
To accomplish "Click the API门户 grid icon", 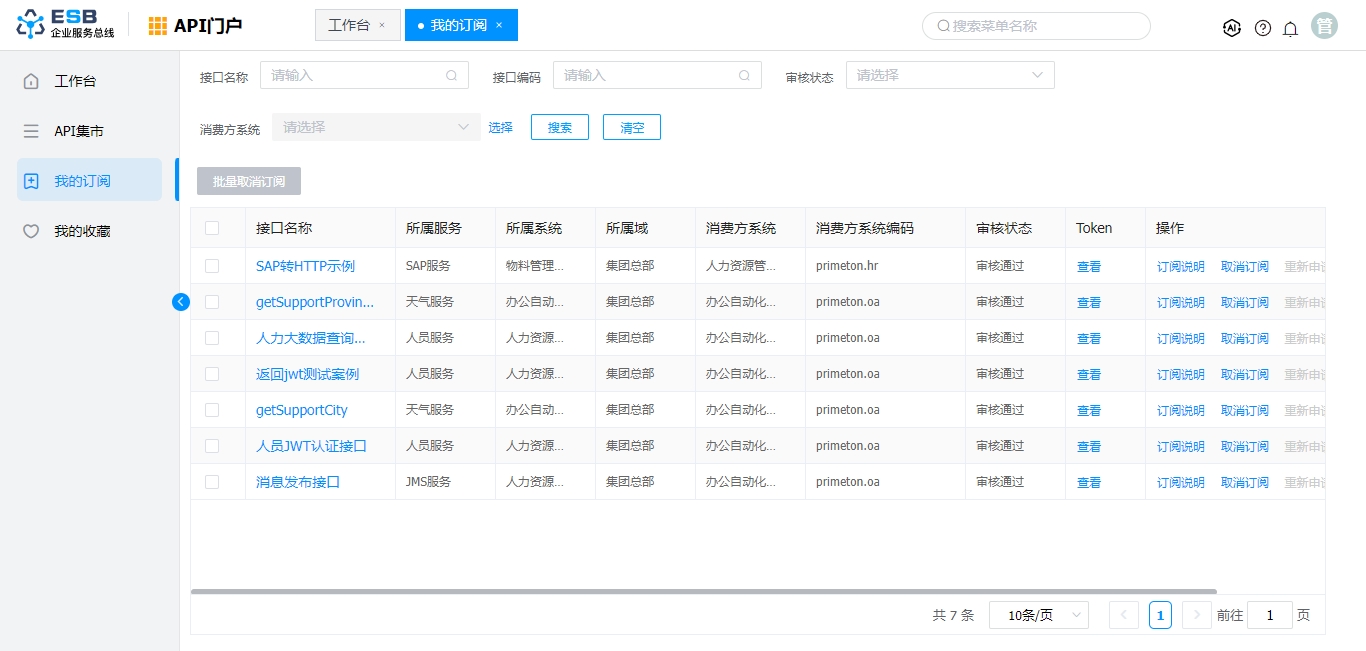I will point(158,26).
